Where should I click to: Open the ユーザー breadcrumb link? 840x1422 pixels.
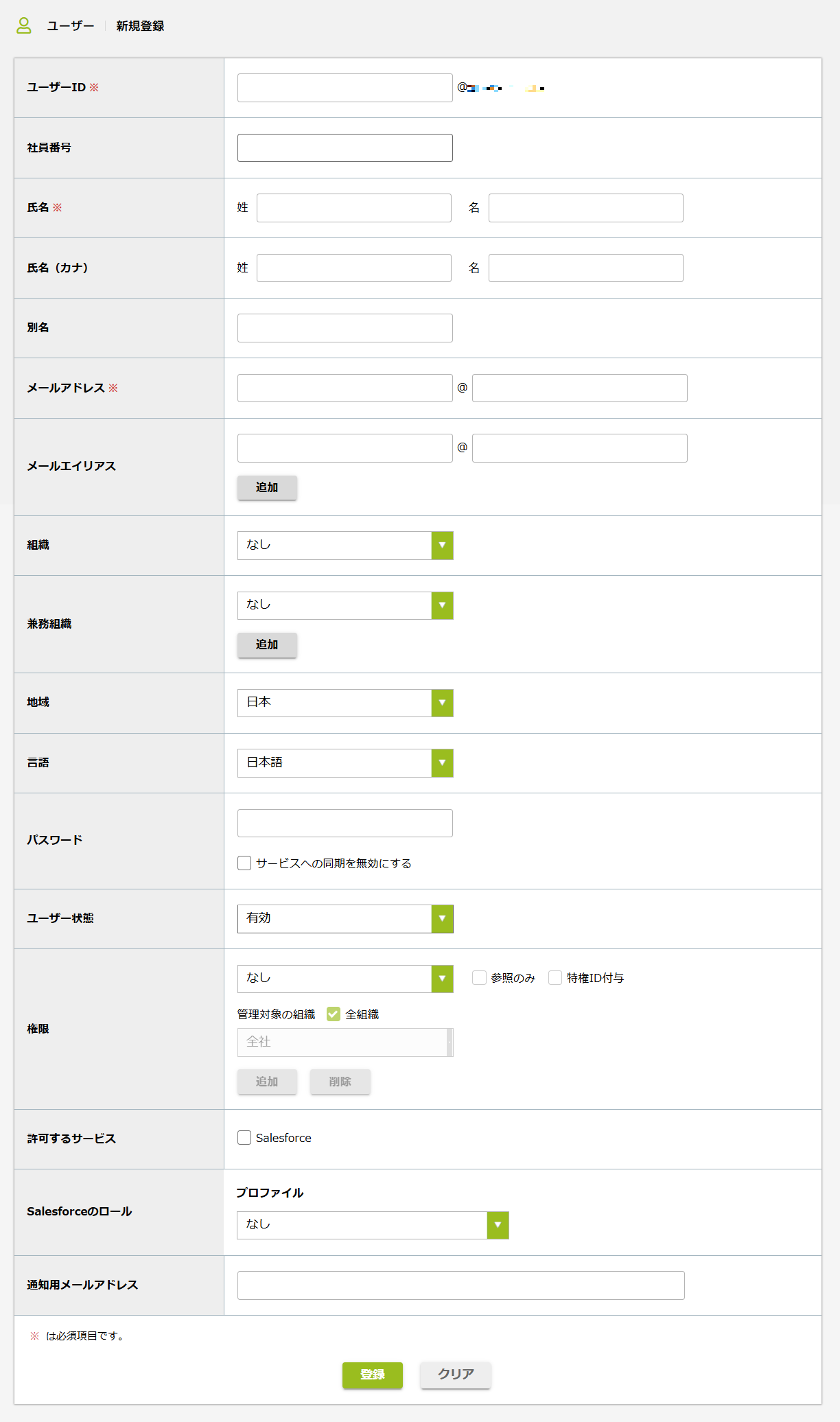(x=70, y=26)
